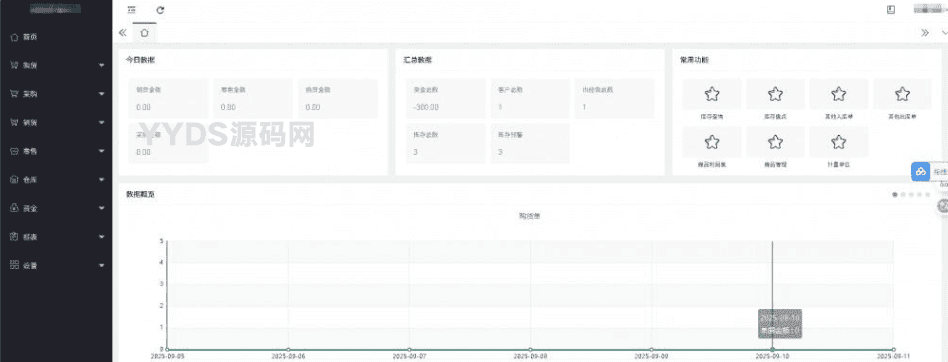948x362 pixels.
Task: Open the note icon near the user name
Action: (891, 9)
